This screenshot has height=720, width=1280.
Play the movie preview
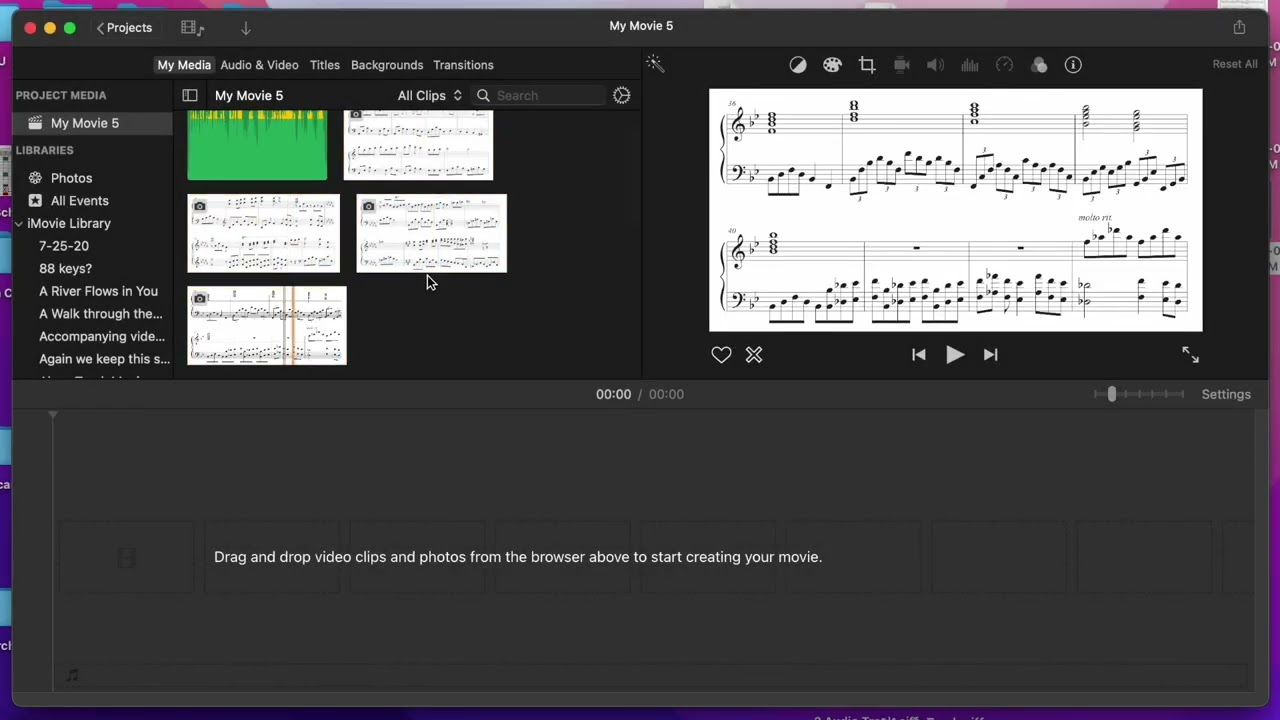tap(955, 354)
